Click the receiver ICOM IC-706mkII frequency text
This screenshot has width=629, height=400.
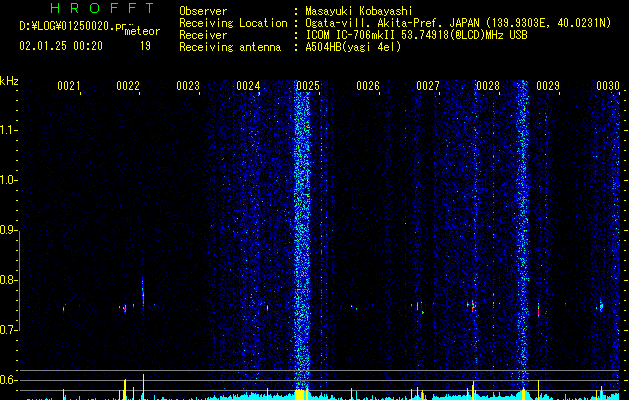416,35
